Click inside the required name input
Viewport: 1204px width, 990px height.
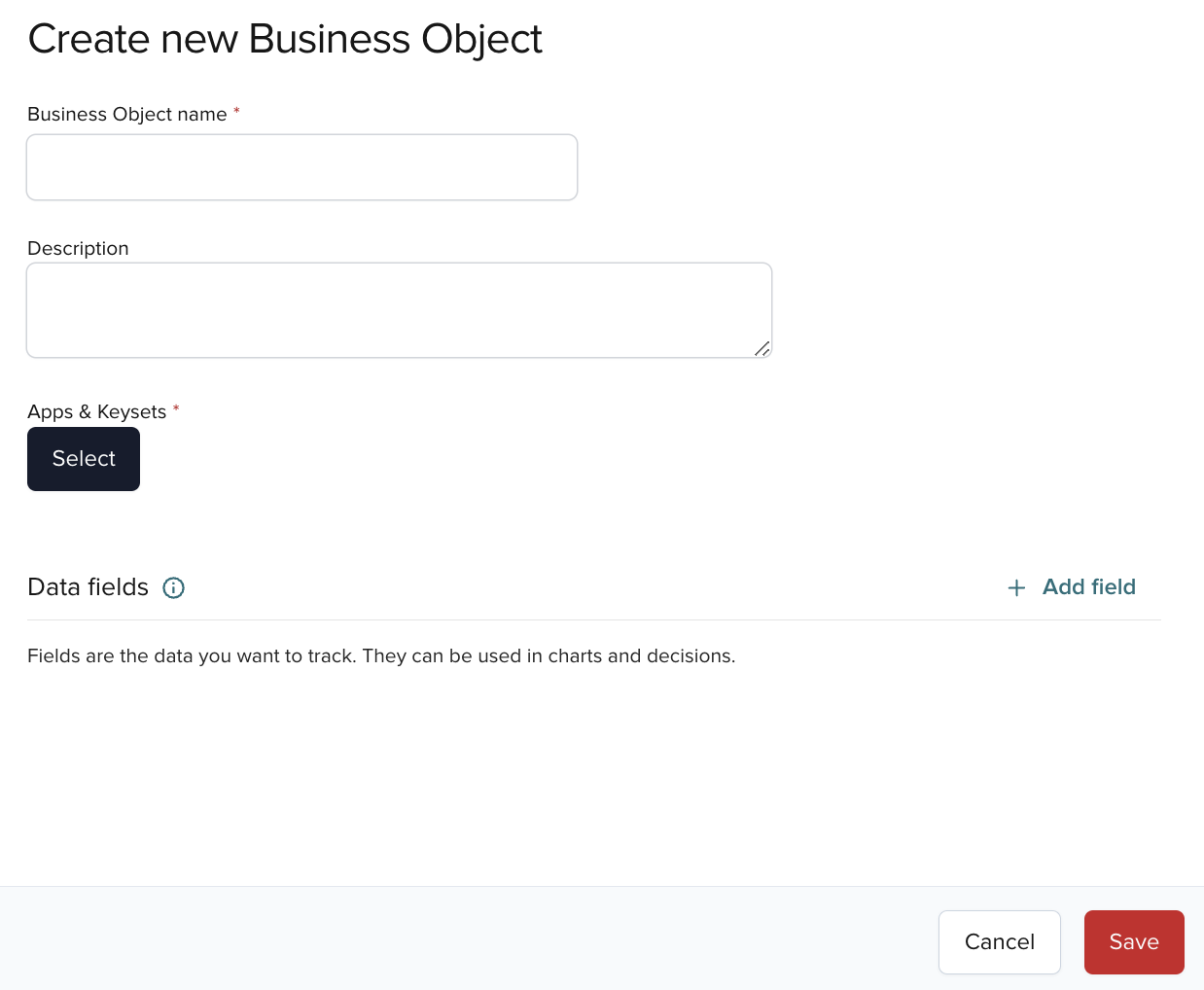[x=301, y=166]
